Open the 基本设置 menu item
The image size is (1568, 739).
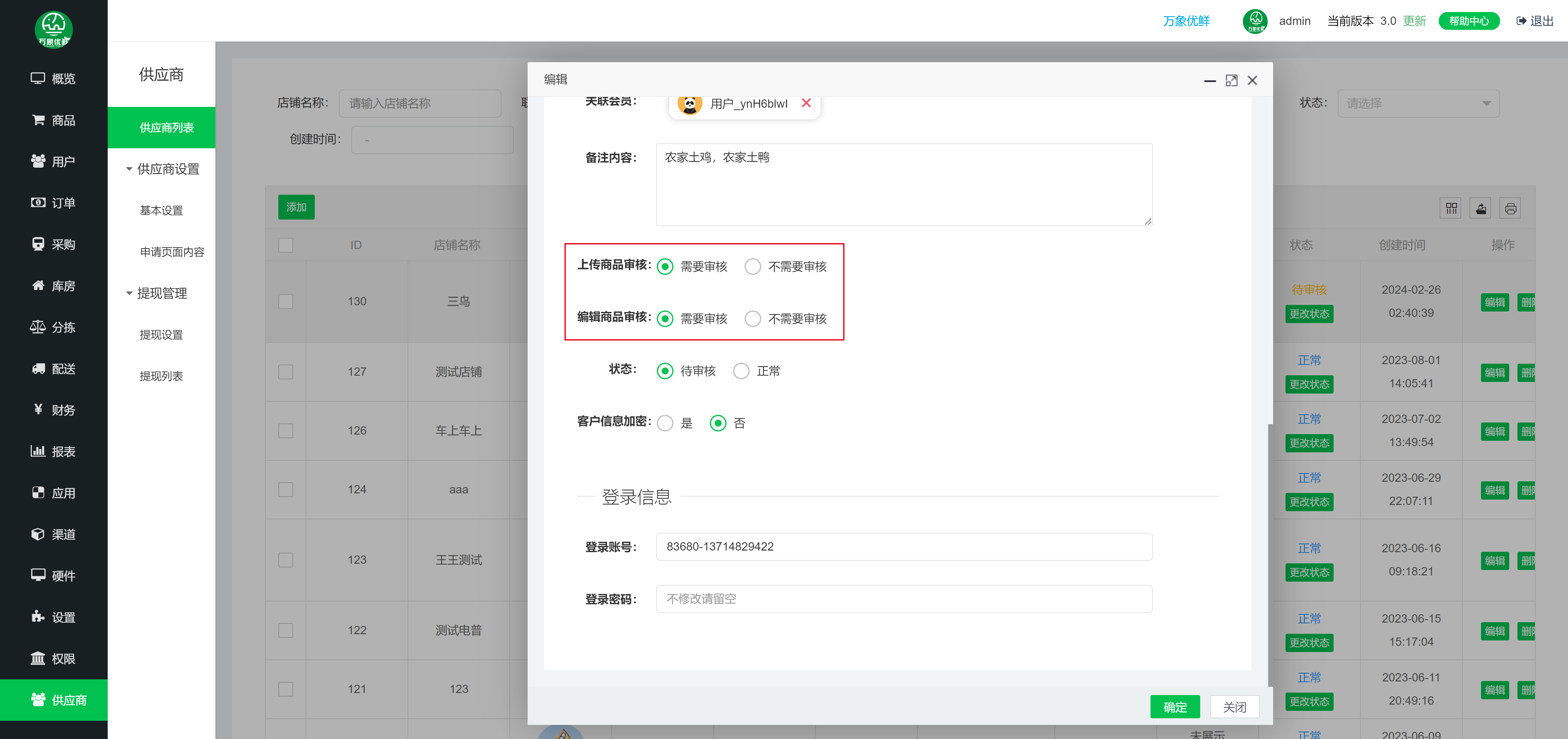161,210
